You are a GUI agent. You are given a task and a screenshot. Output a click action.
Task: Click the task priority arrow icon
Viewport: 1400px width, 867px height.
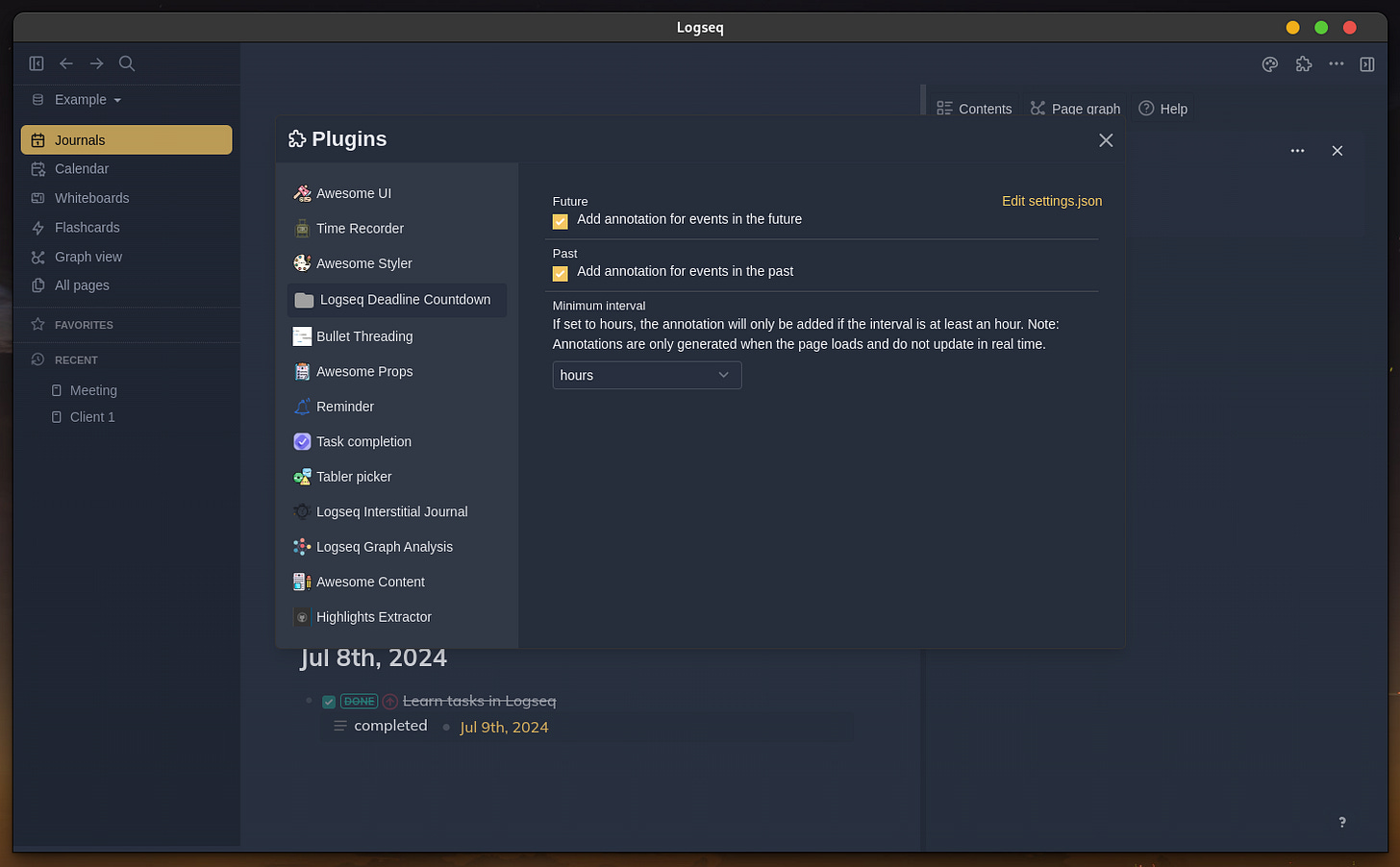(x=390, y=702)
